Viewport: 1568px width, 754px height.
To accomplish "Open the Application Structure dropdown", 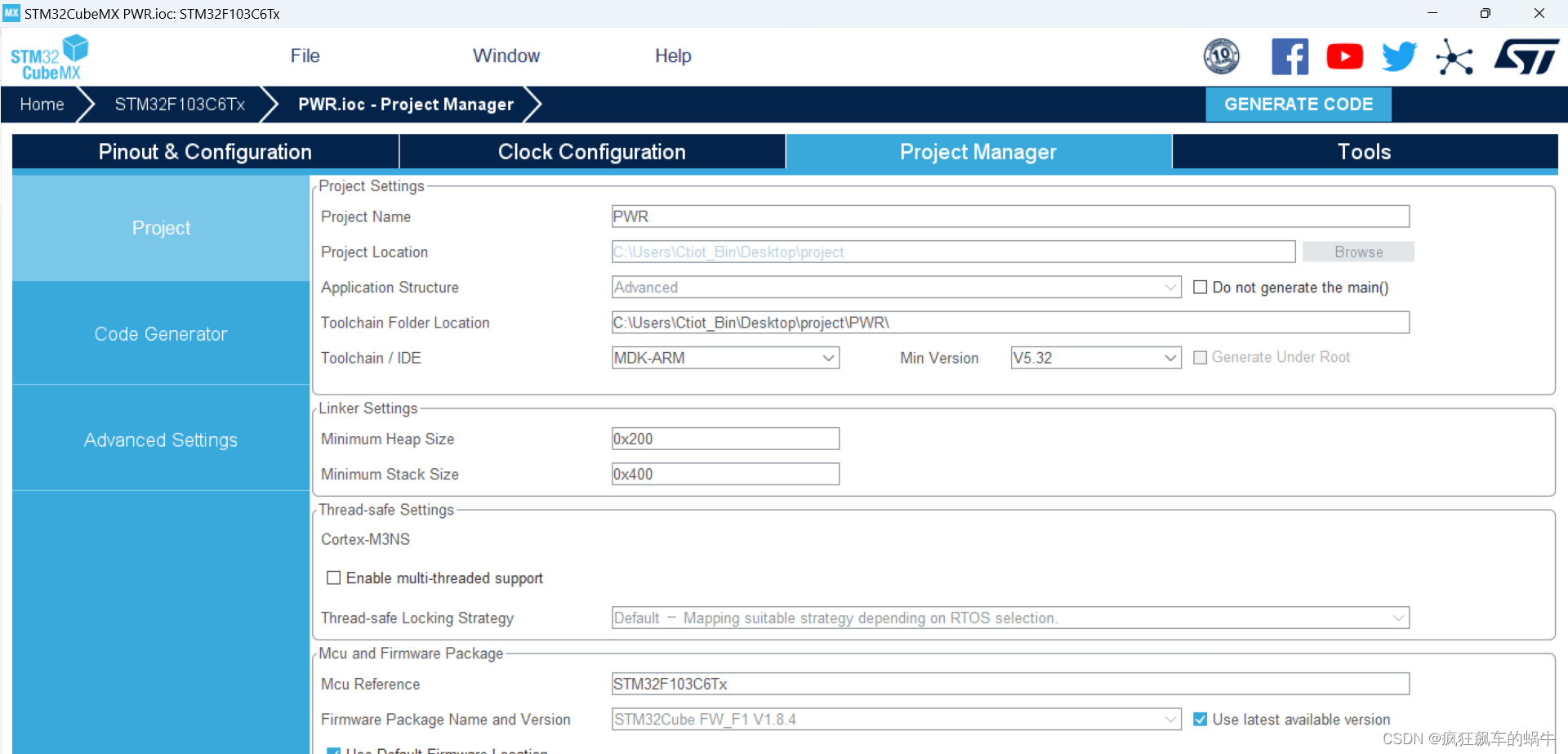I will pos(897,287).
